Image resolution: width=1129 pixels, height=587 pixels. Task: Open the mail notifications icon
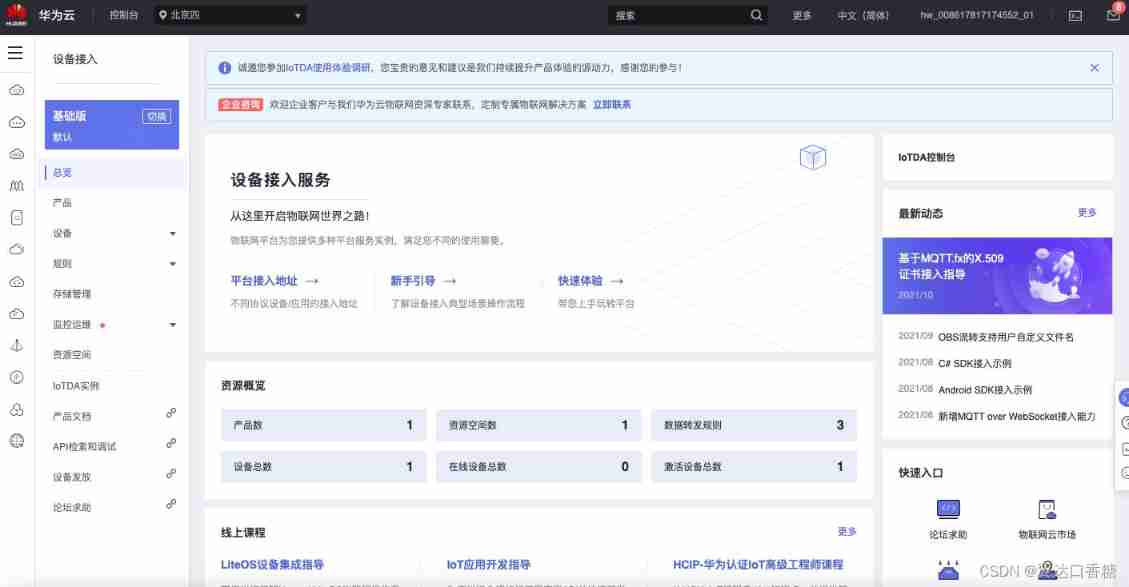click(x=1113, y=15)
